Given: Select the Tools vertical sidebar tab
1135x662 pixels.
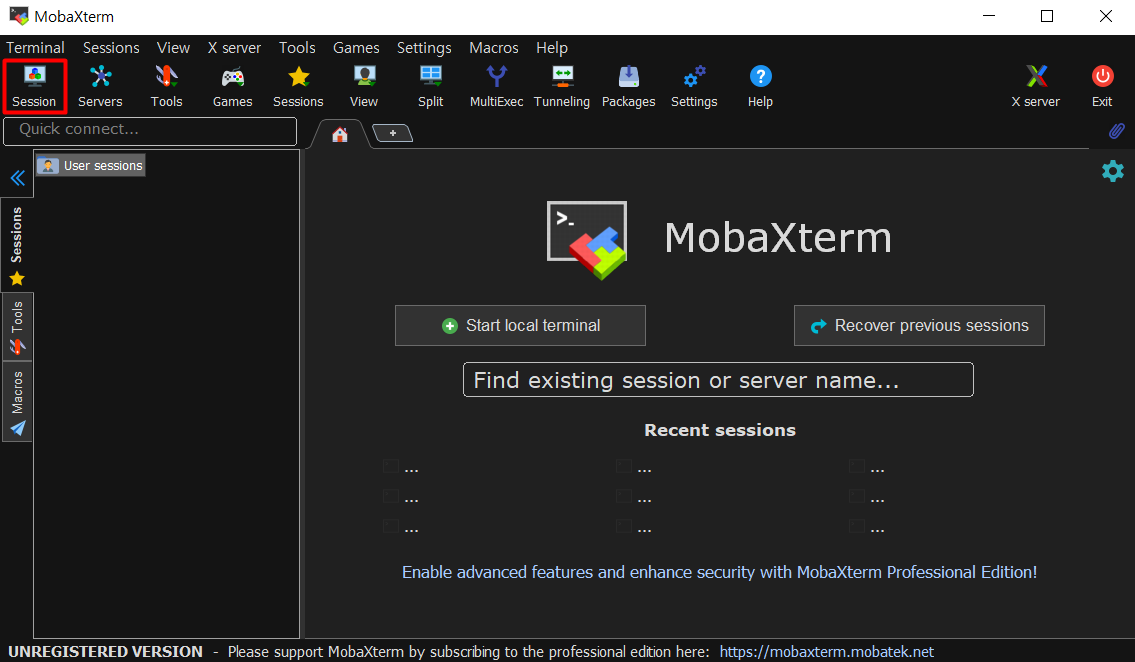Looking at the screenshot, I should (17, 328).
